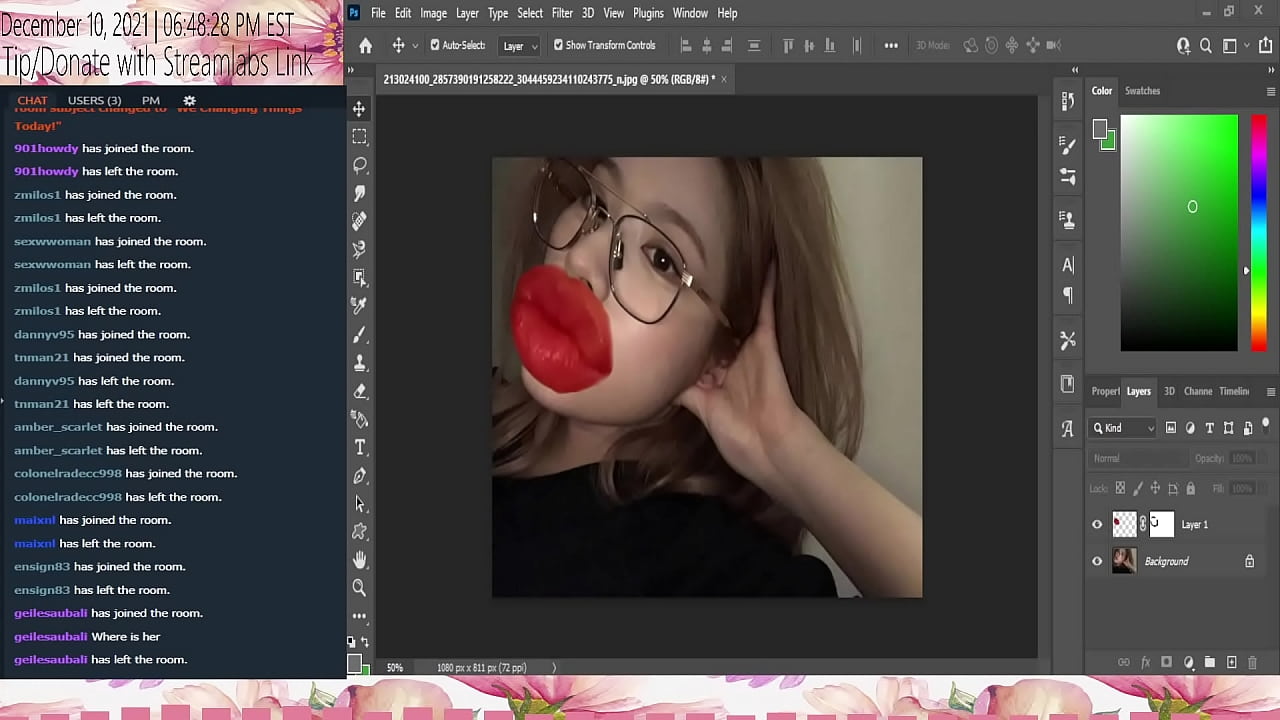The height and width of the screenshot is (720, 1280).
Task: Hide Layer 1 using its eye icon
Action: coord(1097,524)
